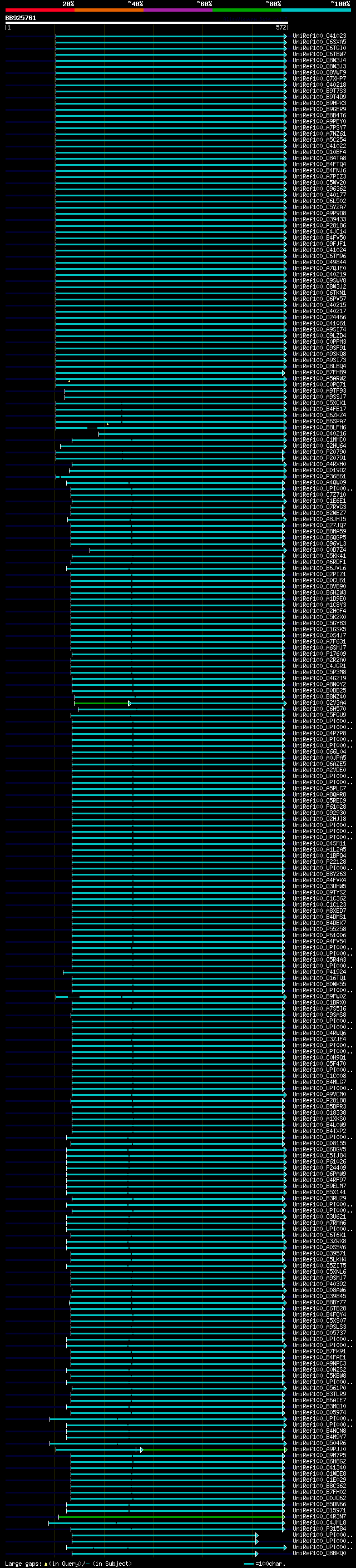Select hit UniRef100_A1C8Y3
The height and width of the screenshot is (1568, 356).
pyautogui.click(x=319, y=605)
